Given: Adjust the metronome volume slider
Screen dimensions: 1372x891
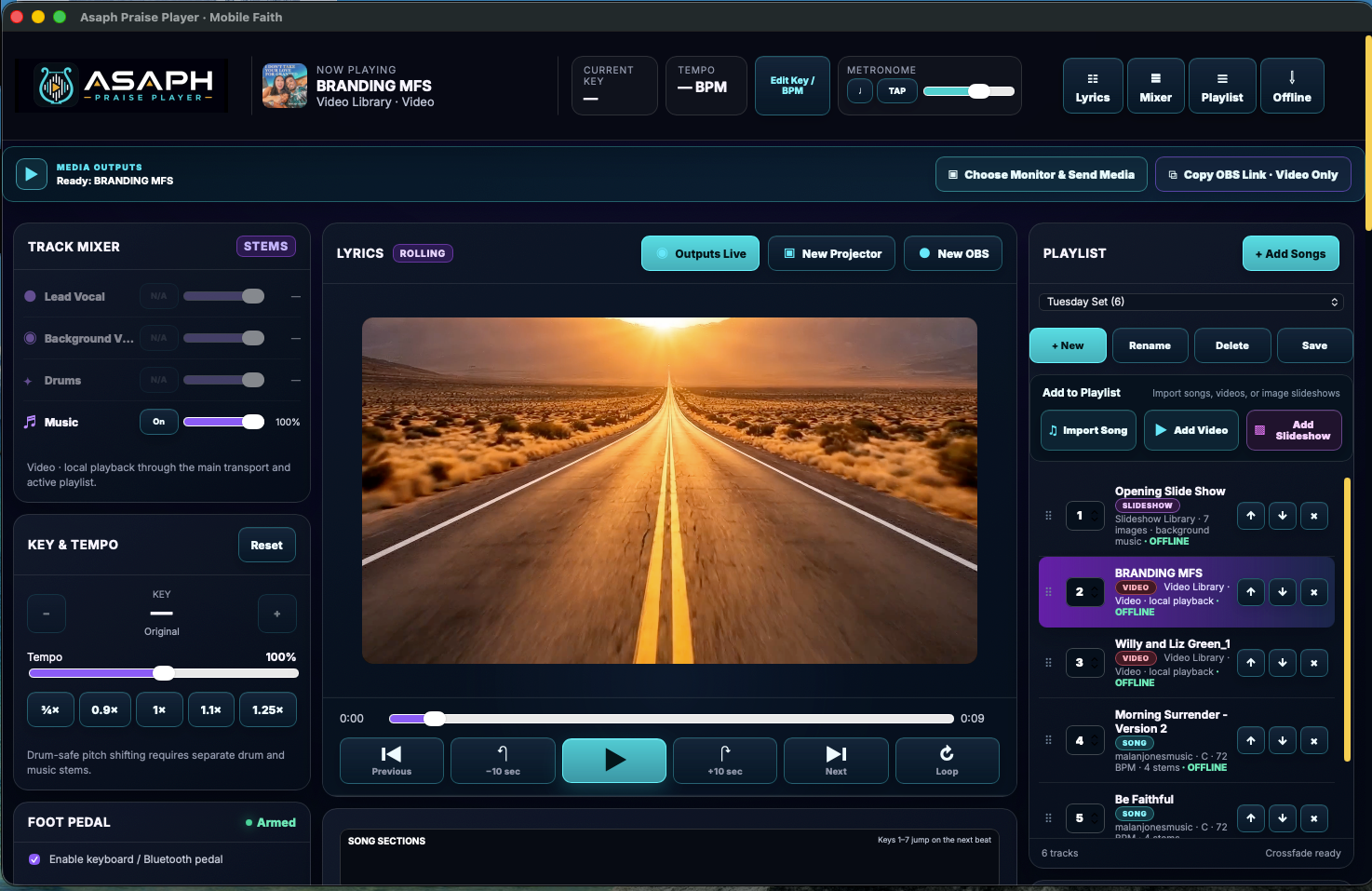Looking at the screenshot, I should (x=968, y=91).
